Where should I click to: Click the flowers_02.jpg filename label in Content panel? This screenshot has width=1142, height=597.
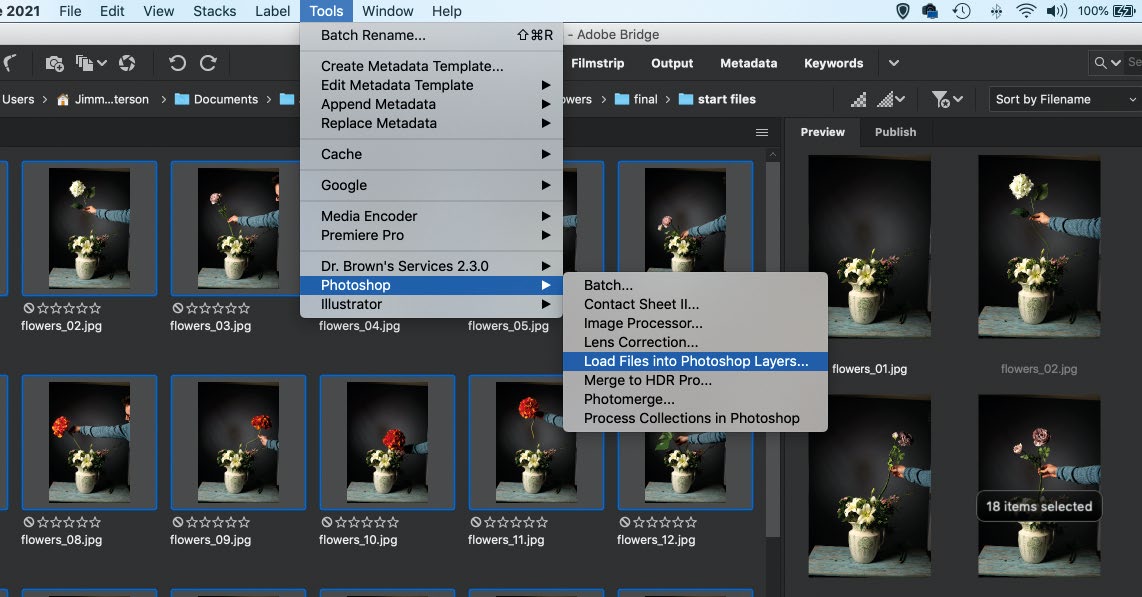point(61,326)
